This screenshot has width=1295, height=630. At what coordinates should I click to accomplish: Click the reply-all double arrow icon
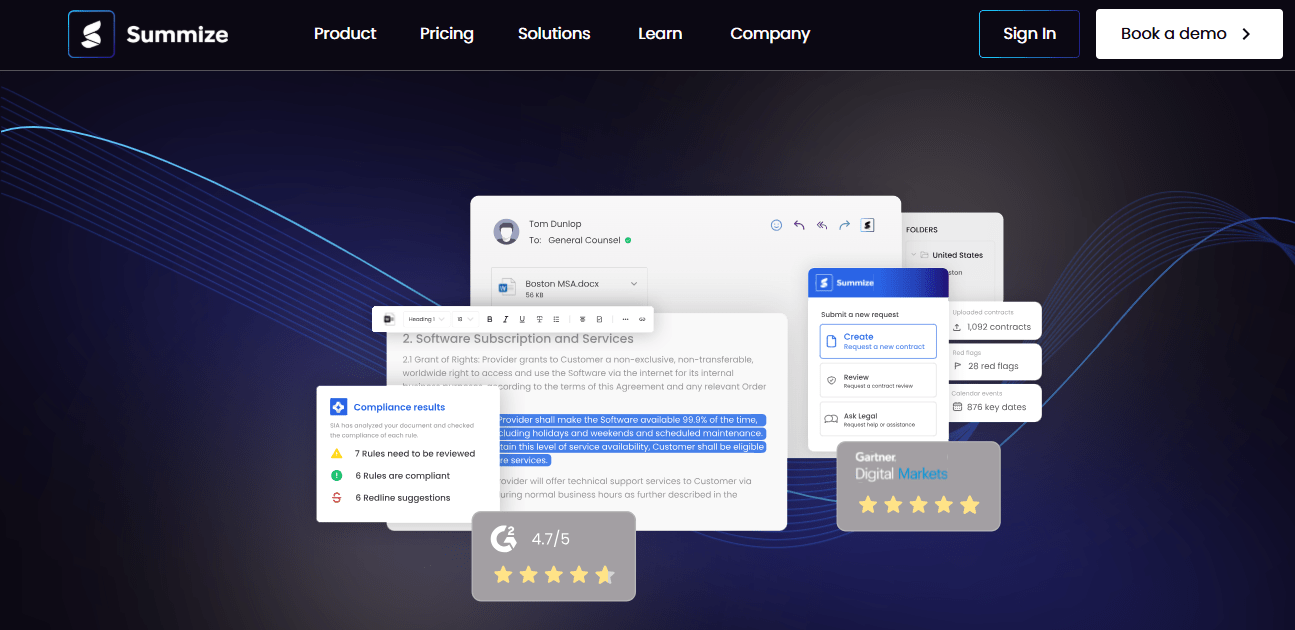(x=822, y=225)
